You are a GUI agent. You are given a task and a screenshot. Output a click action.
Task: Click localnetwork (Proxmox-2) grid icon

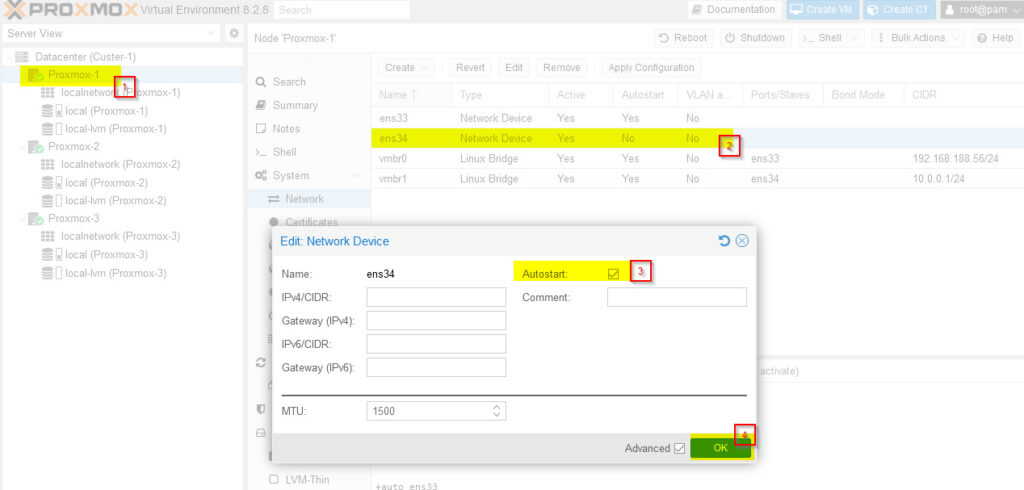[x=48, y=165]
